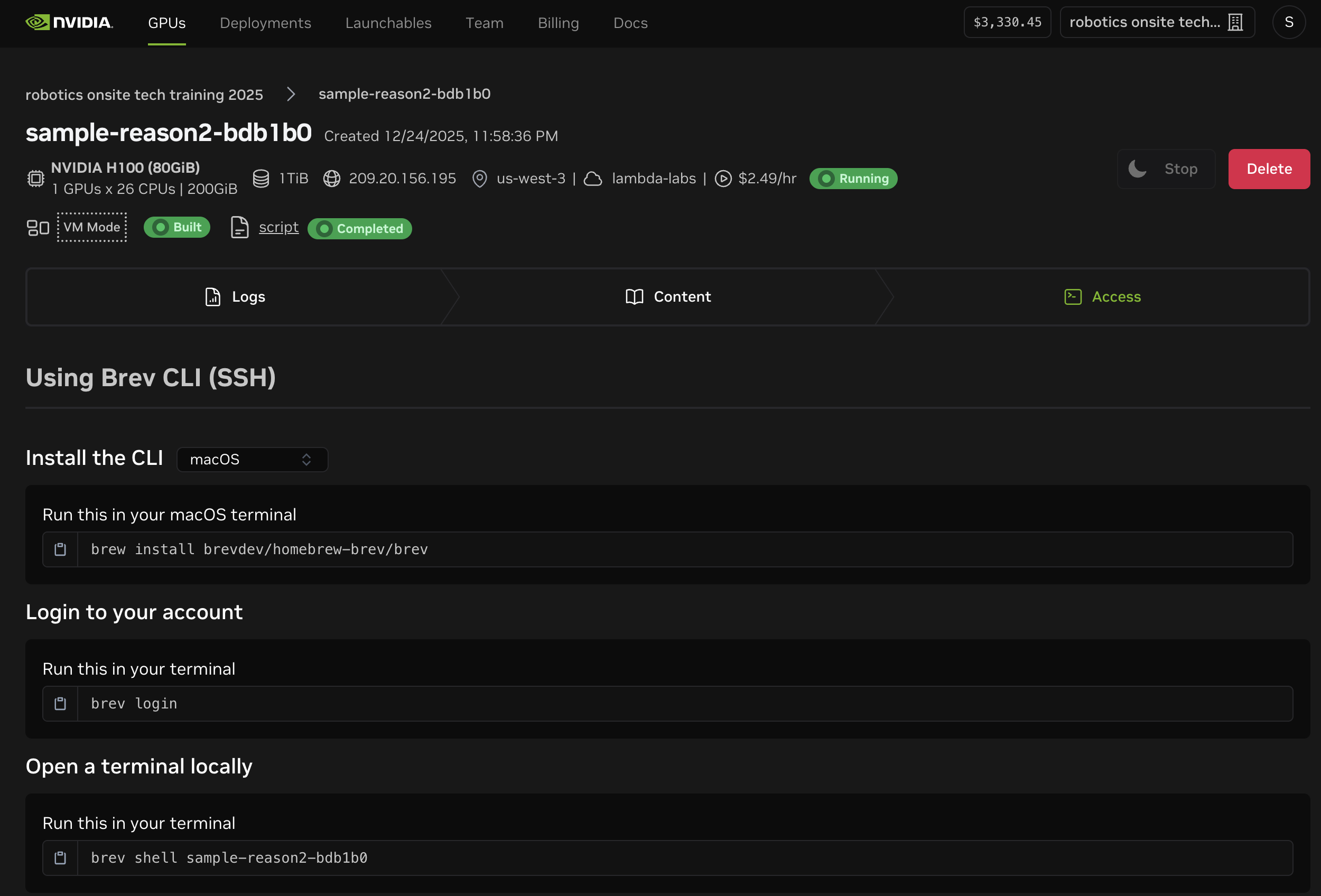Open the user avatar S menu
The height and width of the screenshot is (896, 1321).
(1289, 23)
